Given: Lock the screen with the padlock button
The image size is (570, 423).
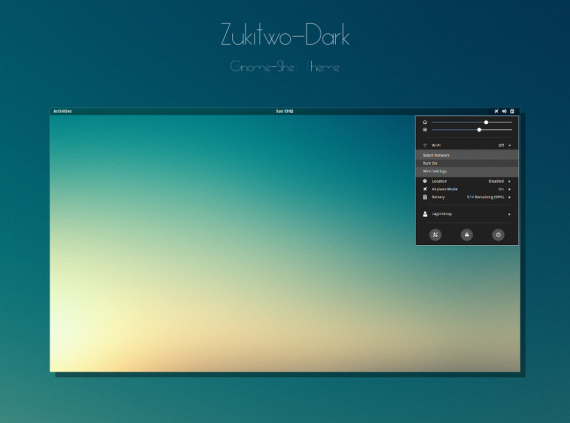Looking at the screenshot, I should 467,235.
